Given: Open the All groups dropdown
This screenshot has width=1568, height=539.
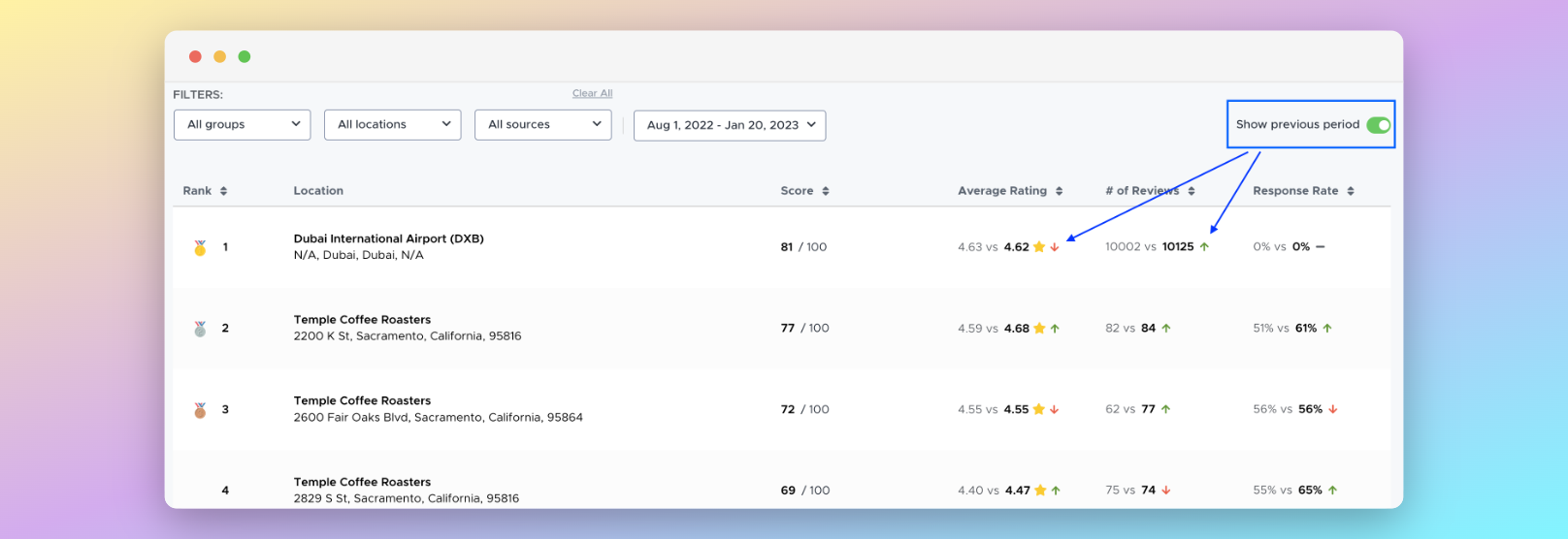Looking at the screenshot, I should point(243,125).
